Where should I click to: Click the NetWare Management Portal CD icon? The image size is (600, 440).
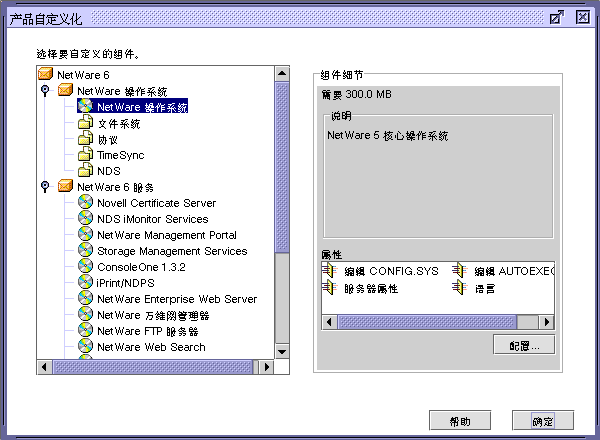85,234
